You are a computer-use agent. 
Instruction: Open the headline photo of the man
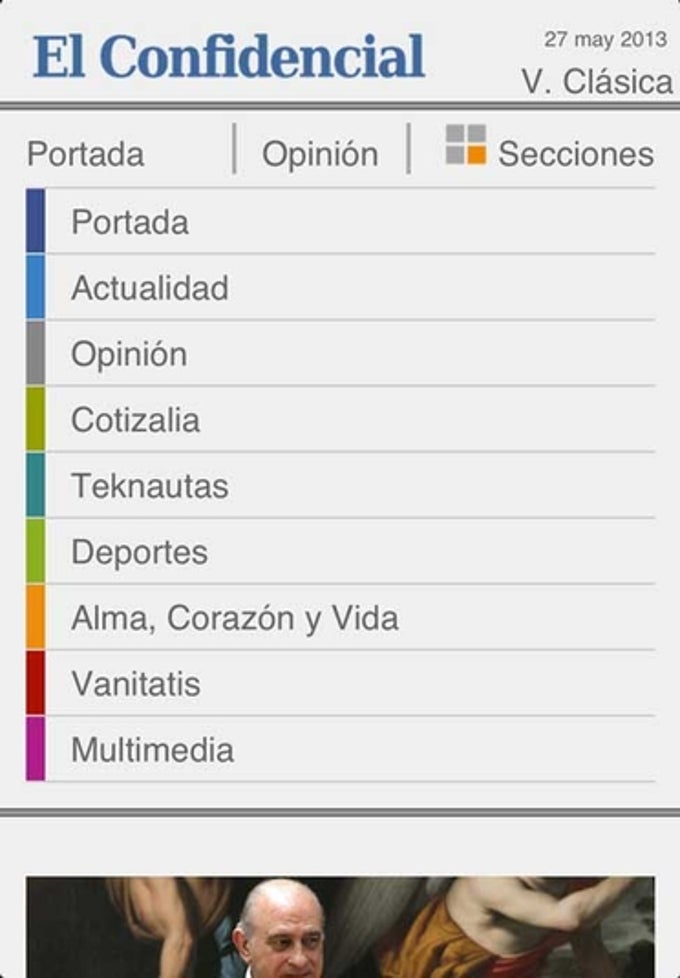[341, 927]
